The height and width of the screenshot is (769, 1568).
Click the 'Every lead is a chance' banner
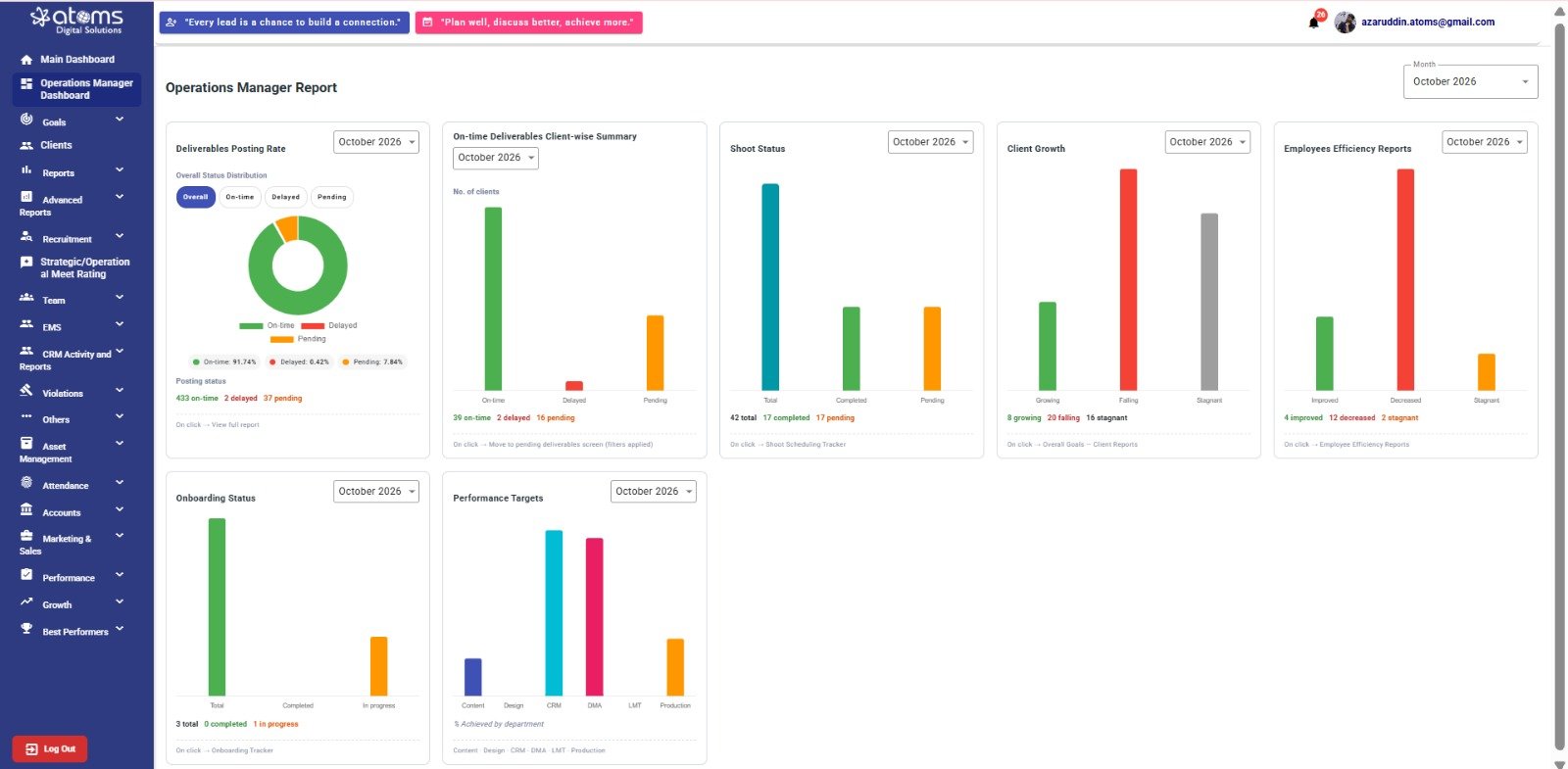(x=284, y=22)
